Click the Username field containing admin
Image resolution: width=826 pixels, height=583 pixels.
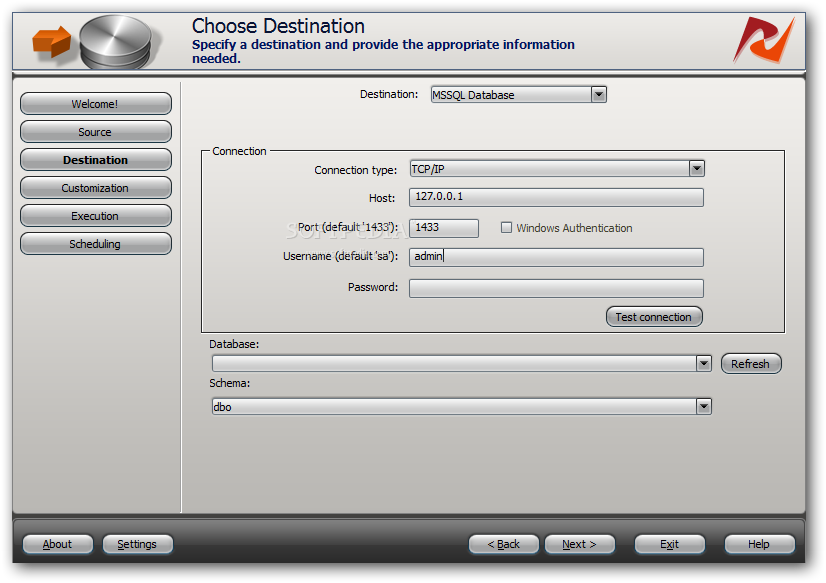tap(556, 257)
